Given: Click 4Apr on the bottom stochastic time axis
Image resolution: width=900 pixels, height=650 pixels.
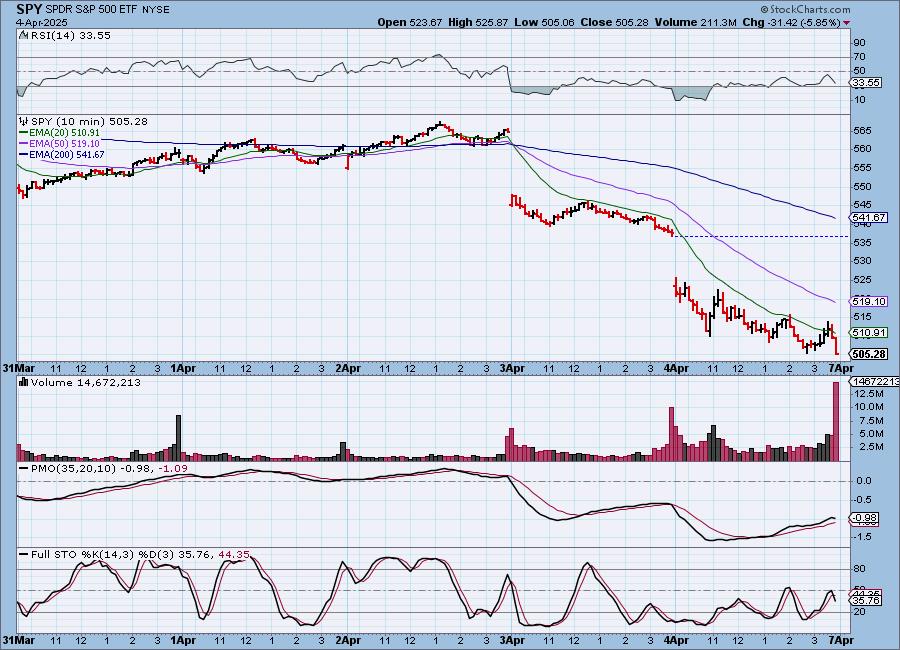Looking at the screenshot, I should point(676,640).
